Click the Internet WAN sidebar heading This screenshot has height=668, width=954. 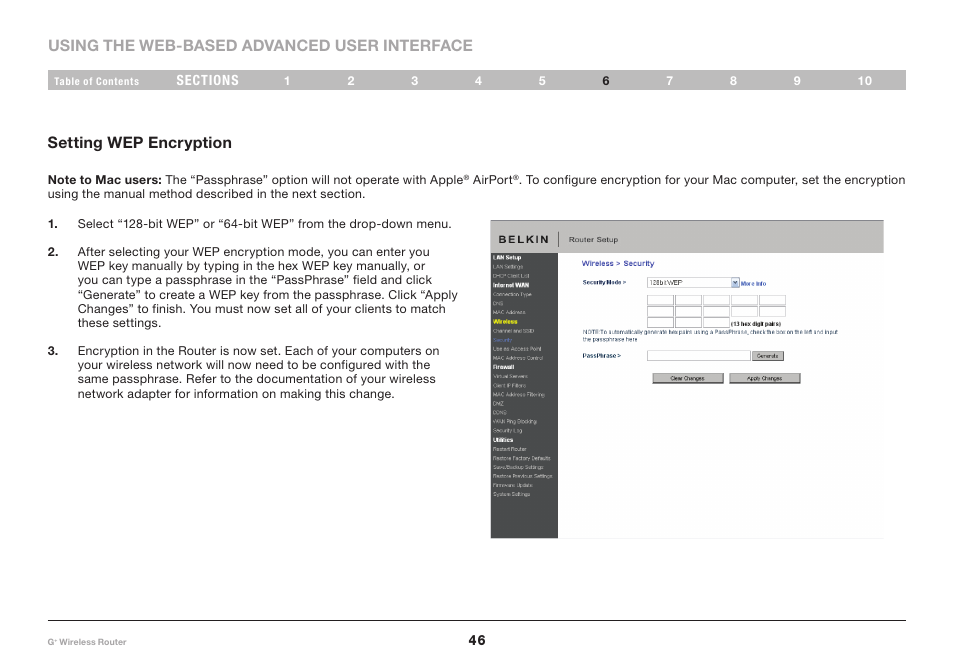(511, 285)
